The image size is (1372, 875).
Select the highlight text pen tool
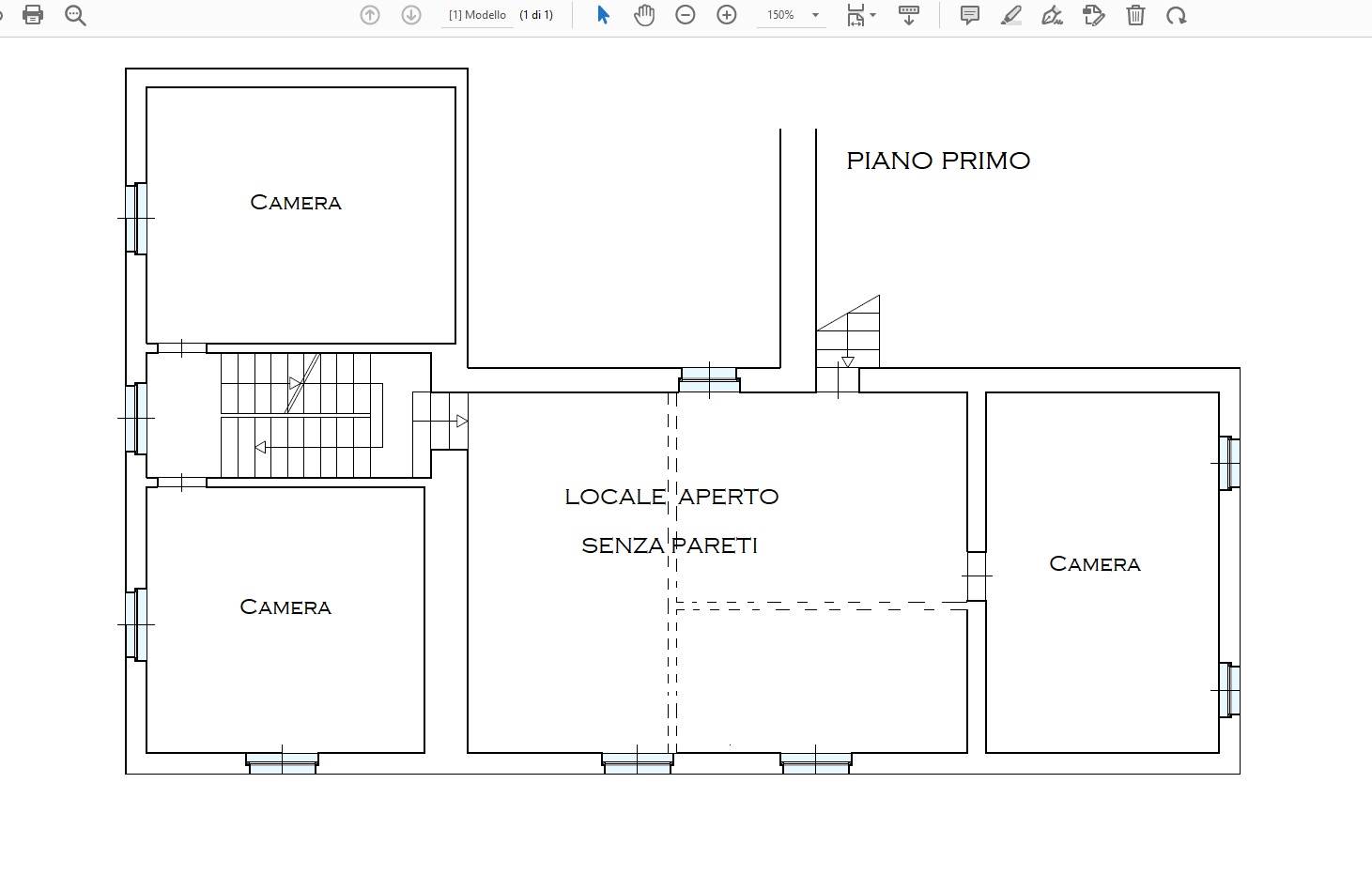pos(1011,15)
